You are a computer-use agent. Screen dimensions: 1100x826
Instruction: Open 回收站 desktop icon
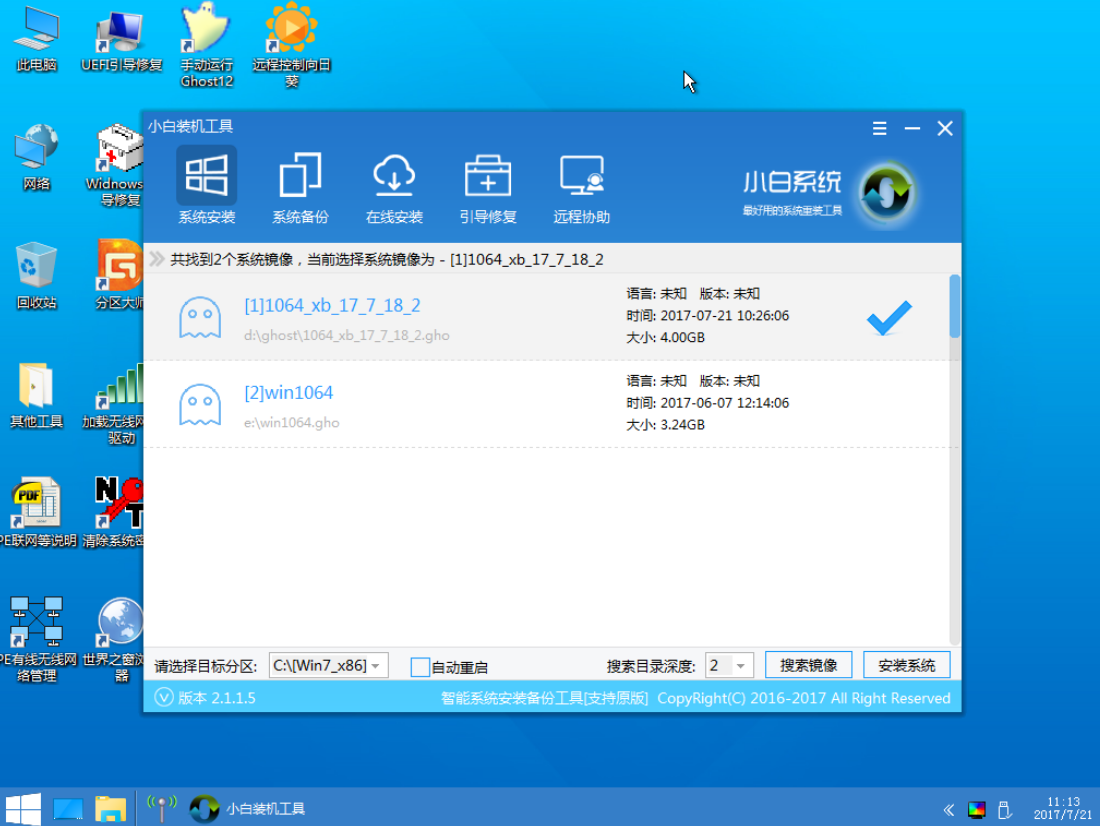point(36,276)
